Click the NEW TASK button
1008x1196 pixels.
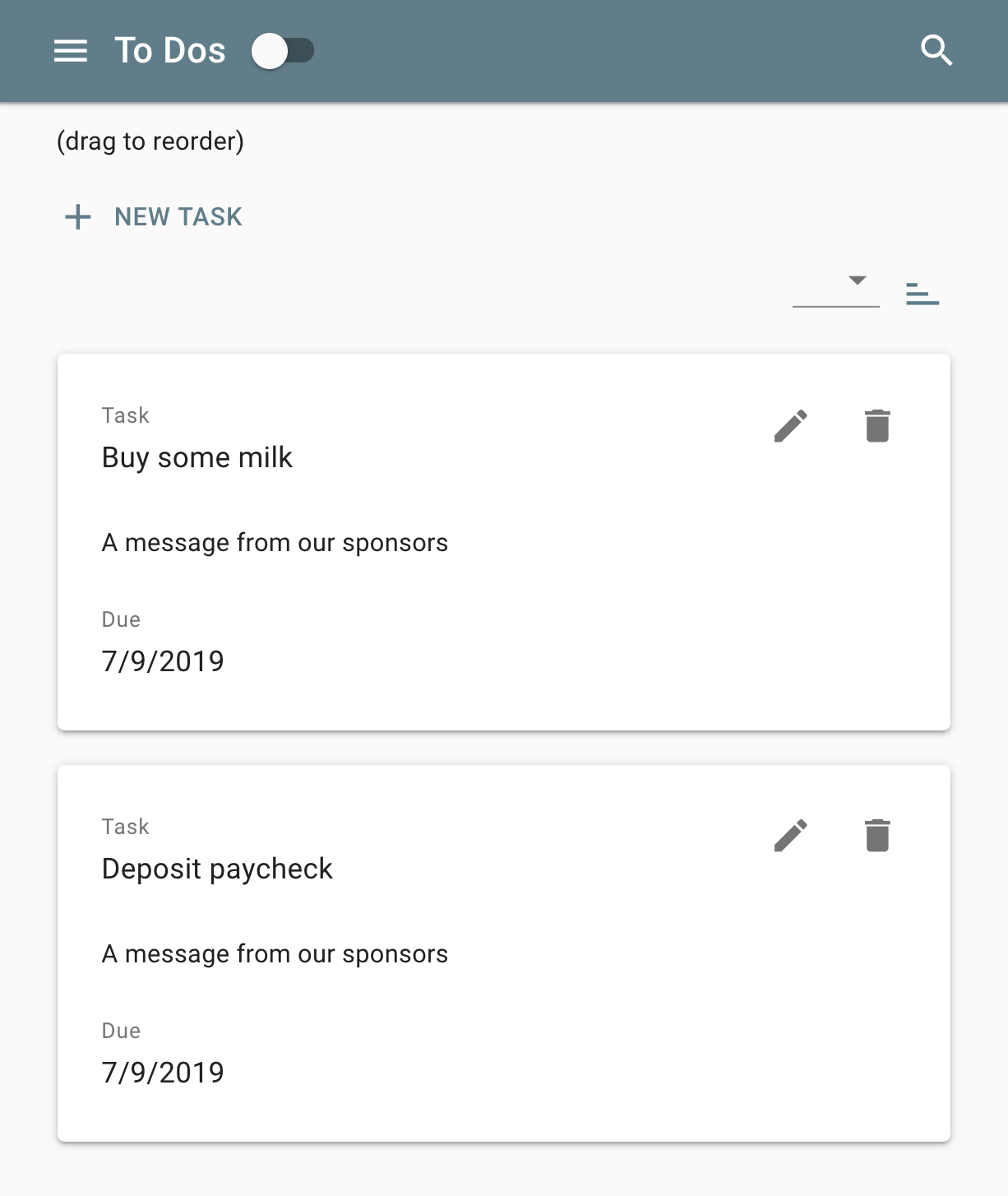pos(154,217)
